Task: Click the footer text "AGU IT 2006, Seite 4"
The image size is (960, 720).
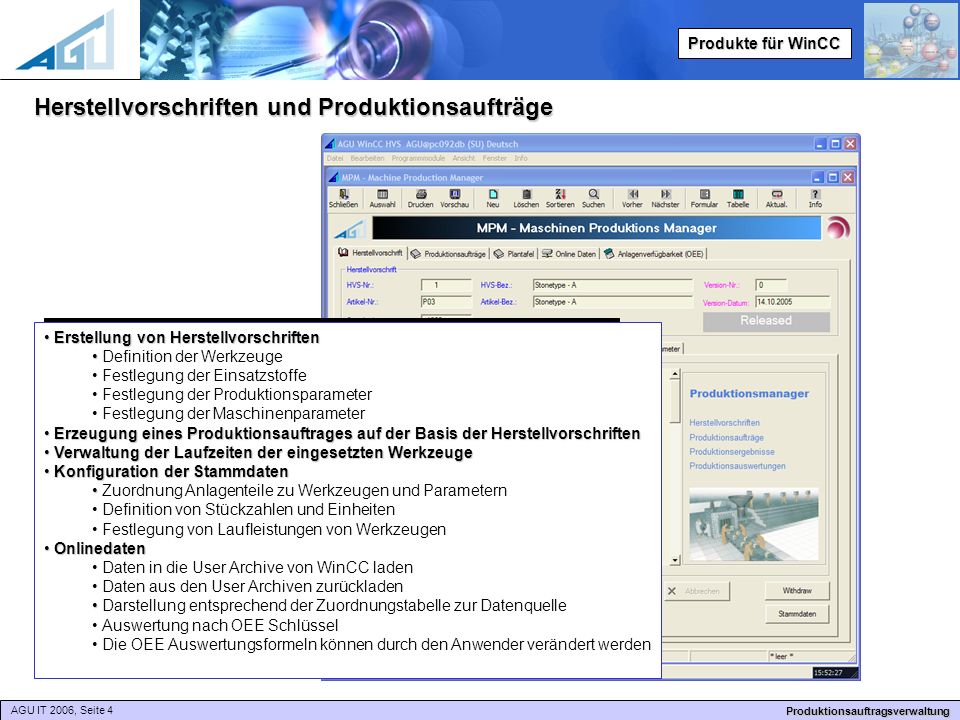Action: pos(62,710)
